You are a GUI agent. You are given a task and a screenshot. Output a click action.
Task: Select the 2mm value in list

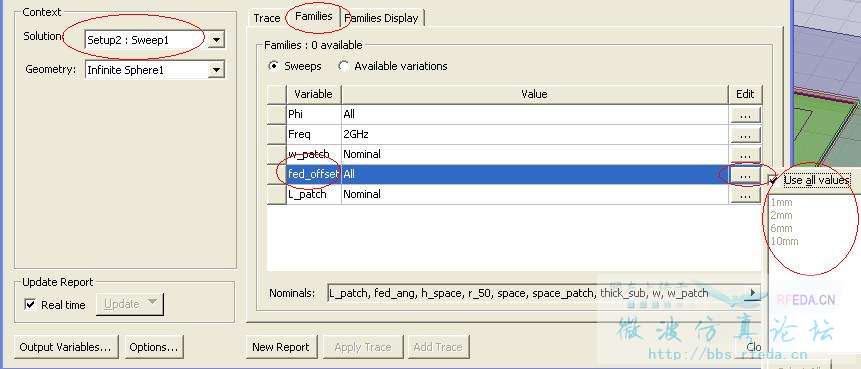click(781, 215)
